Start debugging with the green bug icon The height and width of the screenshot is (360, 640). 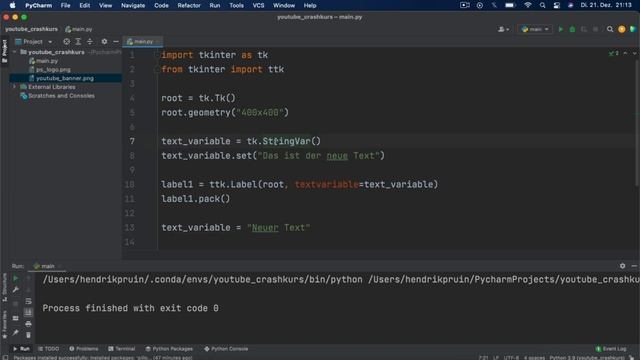(572, 29)
